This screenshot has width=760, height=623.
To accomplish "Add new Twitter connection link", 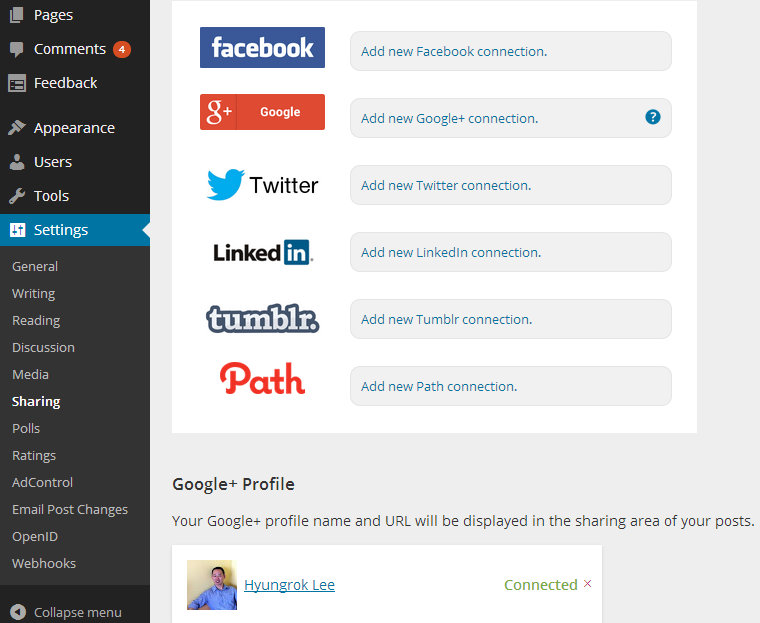I will (445, 185).
